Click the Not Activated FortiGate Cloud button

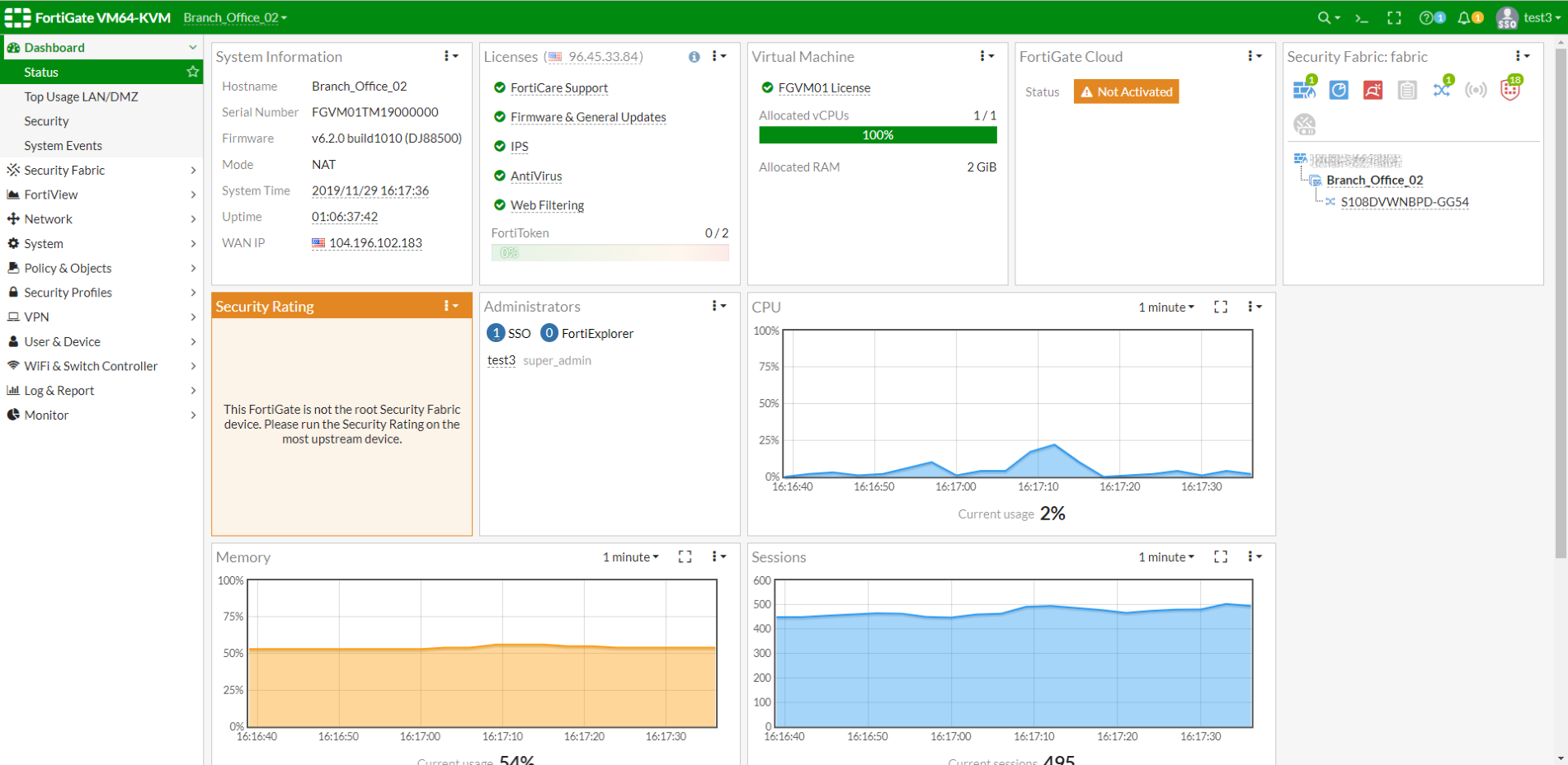tap(1126, 92)
